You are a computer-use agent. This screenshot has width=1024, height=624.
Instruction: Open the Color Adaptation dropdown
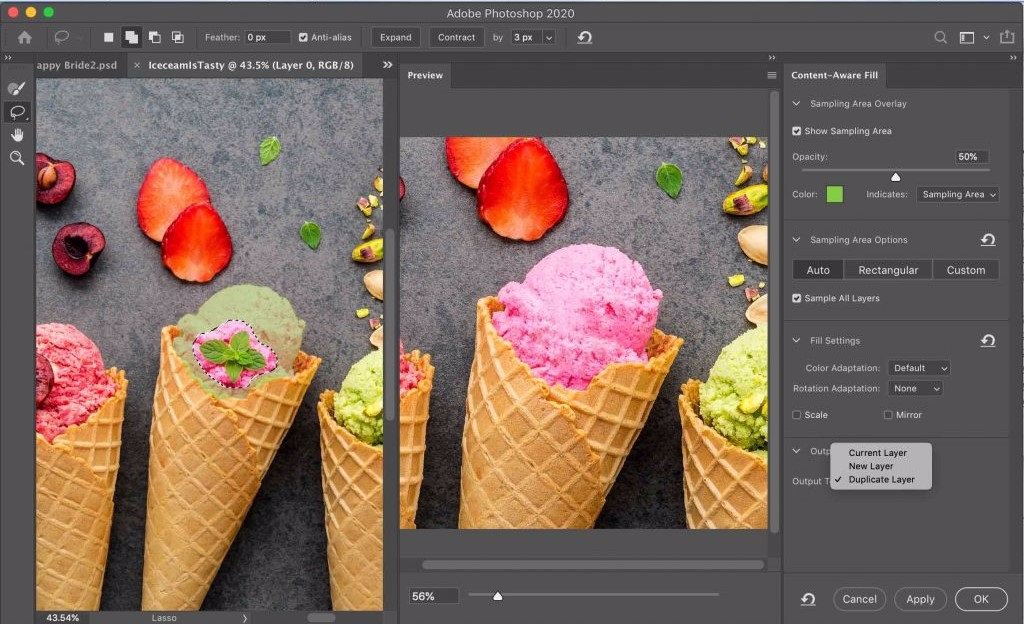pyautogui.click(x=919, y=367)
